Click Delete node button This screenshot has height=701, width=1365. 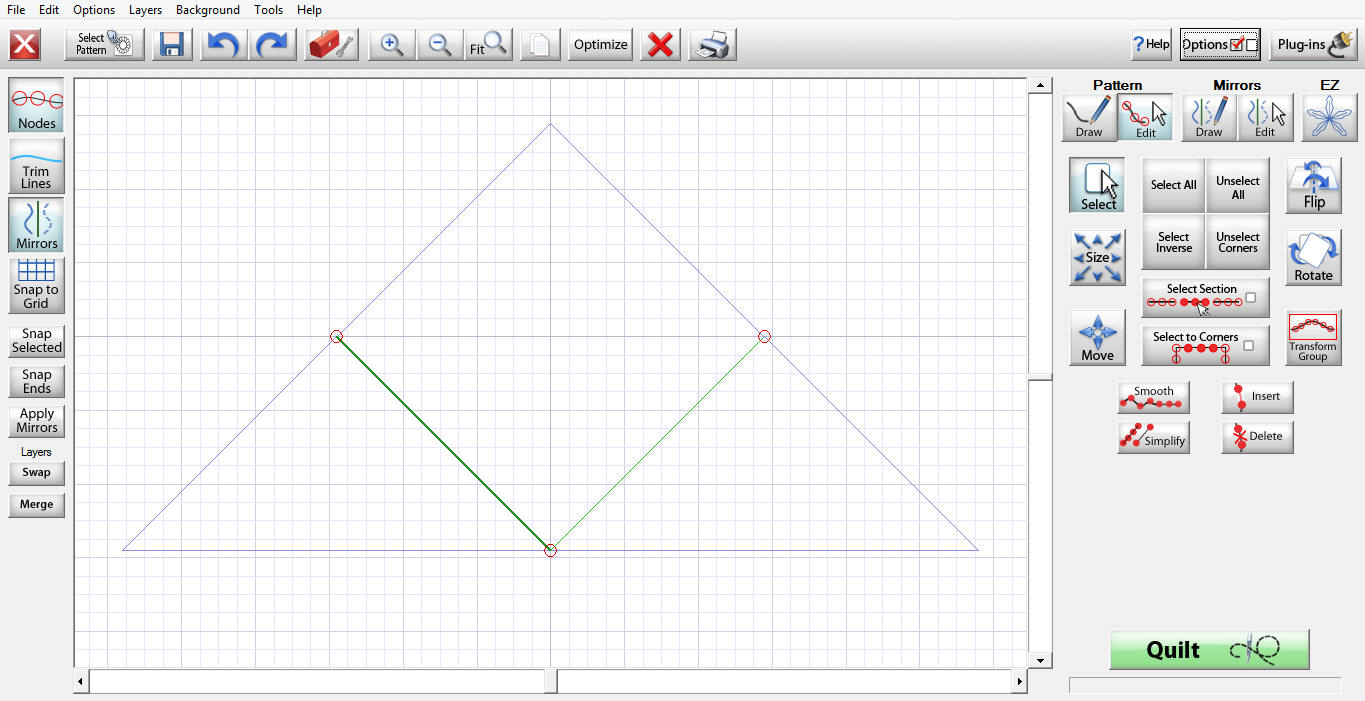[x=1257, y=437]
